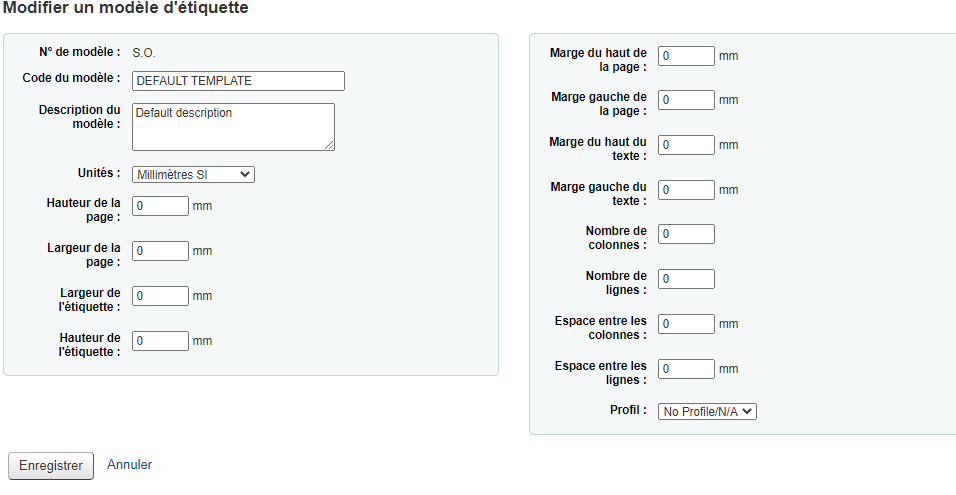Screen dimensions: 956x495
Task: Select the Nombre de colonnes field
Action: (x=686, y=234)
